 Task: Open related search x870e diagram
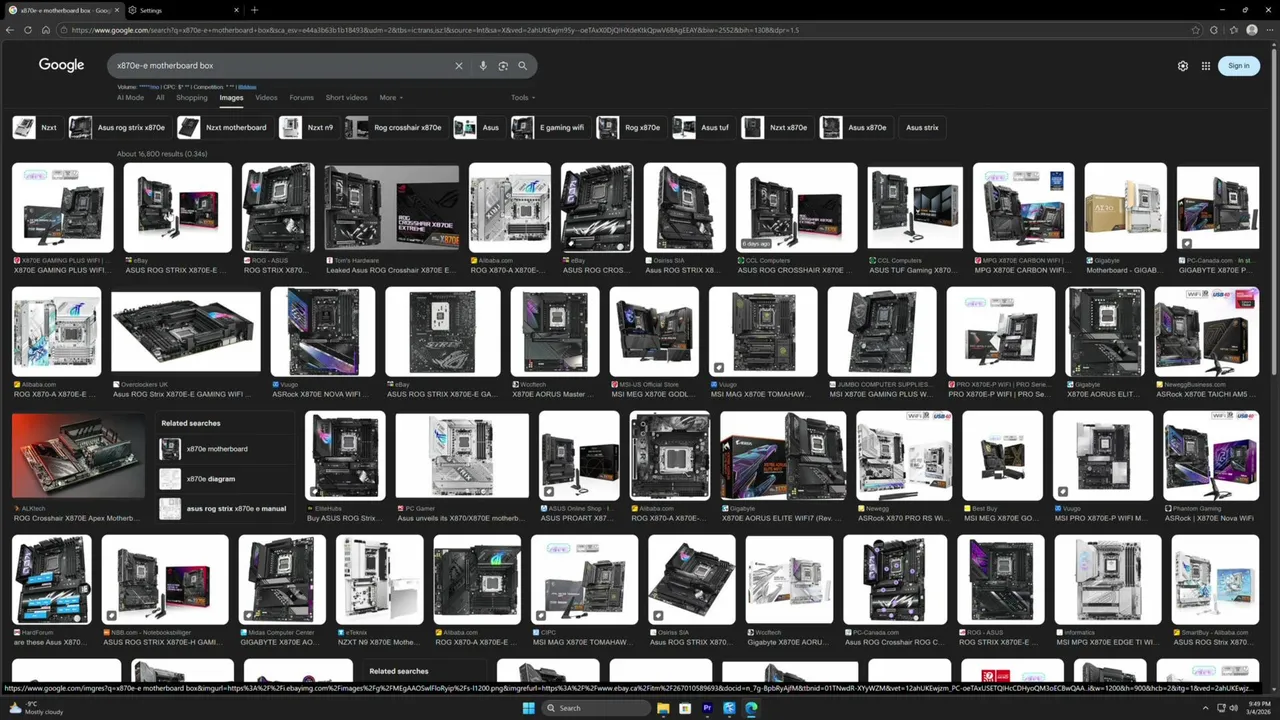224,479
